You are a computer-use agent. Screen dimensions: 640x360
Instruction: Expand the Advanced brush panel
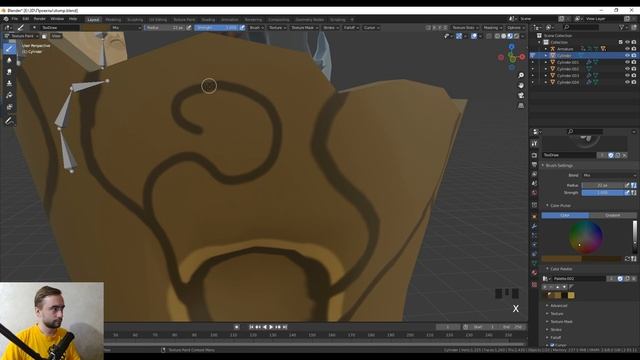(x=558, y=306)
